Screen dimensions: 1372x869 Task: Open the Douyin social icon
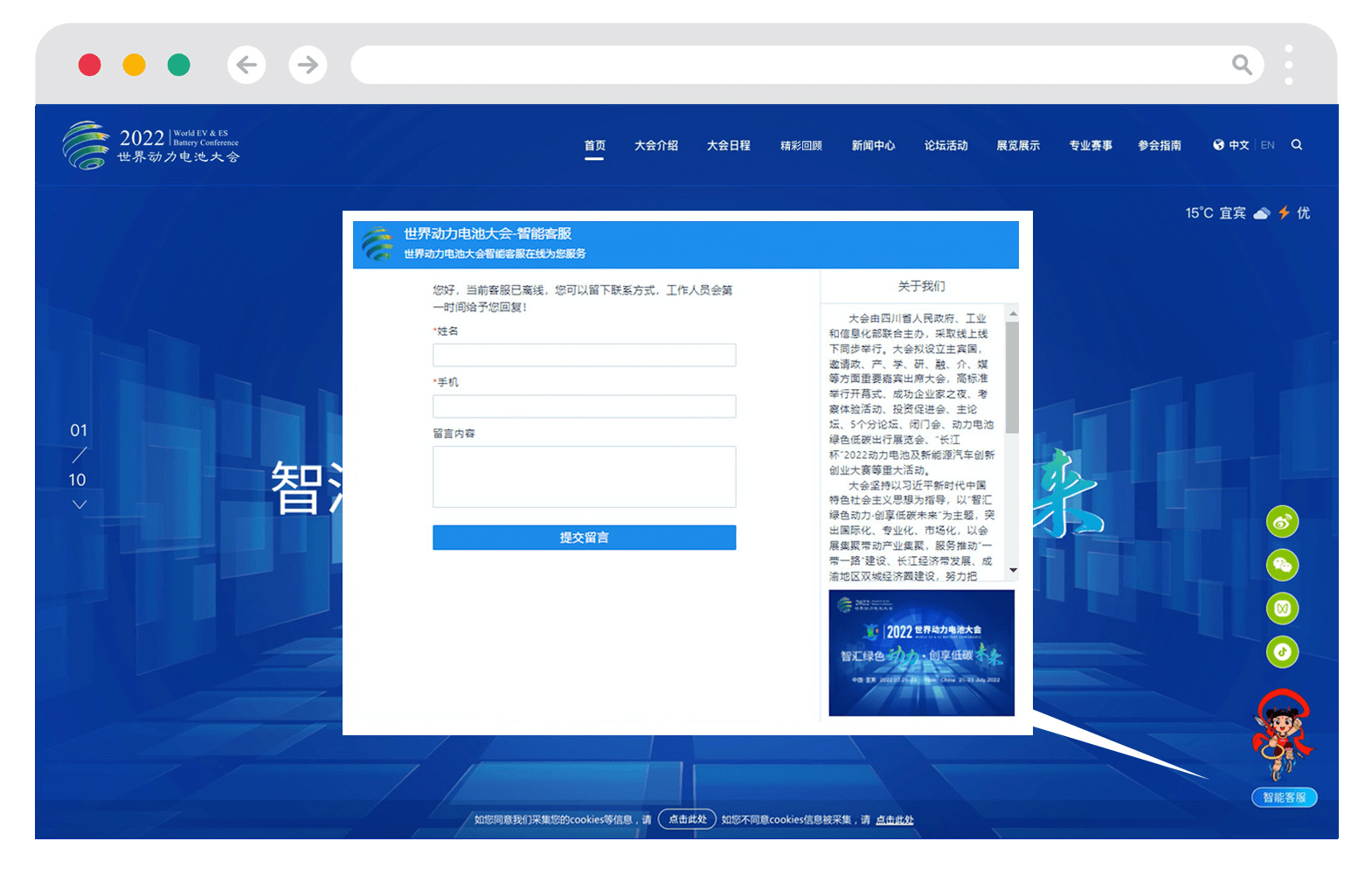1282,651
